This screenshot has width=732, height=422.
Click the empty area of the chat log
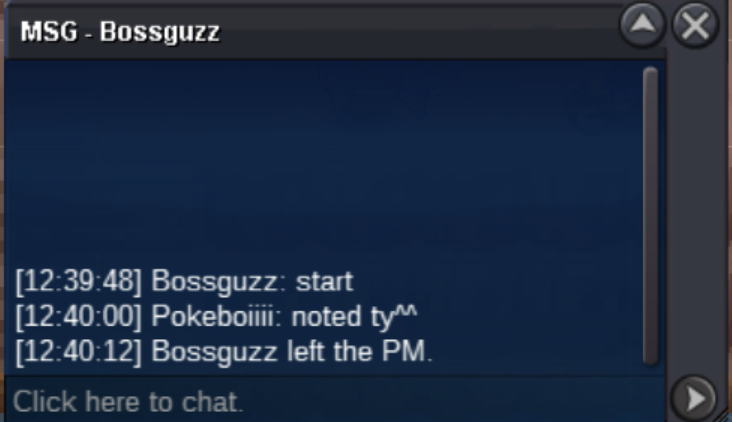(x=322, y=163)
